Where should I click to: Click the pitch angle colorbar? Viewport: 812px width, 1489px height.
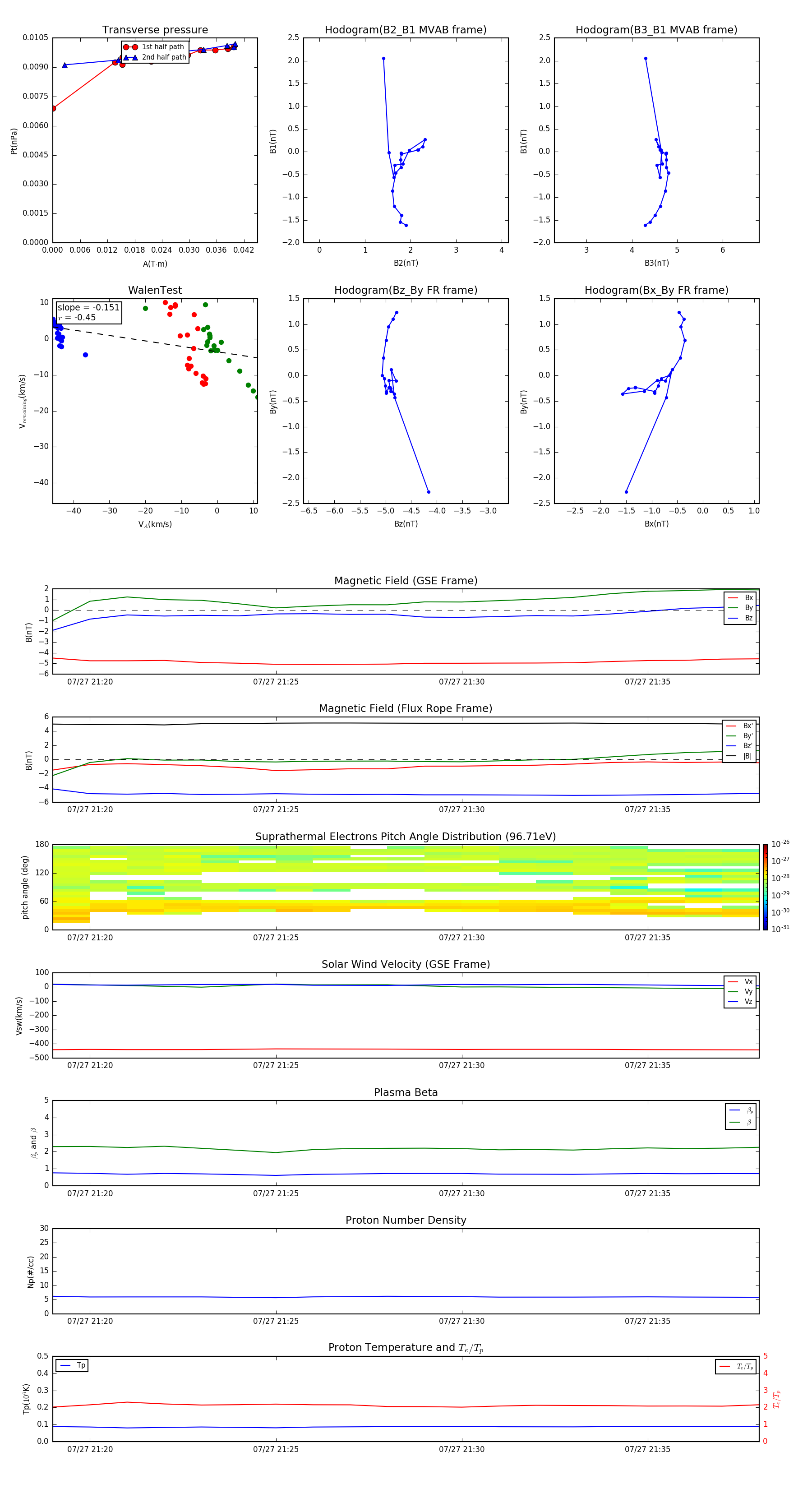(x=765, y=887)
